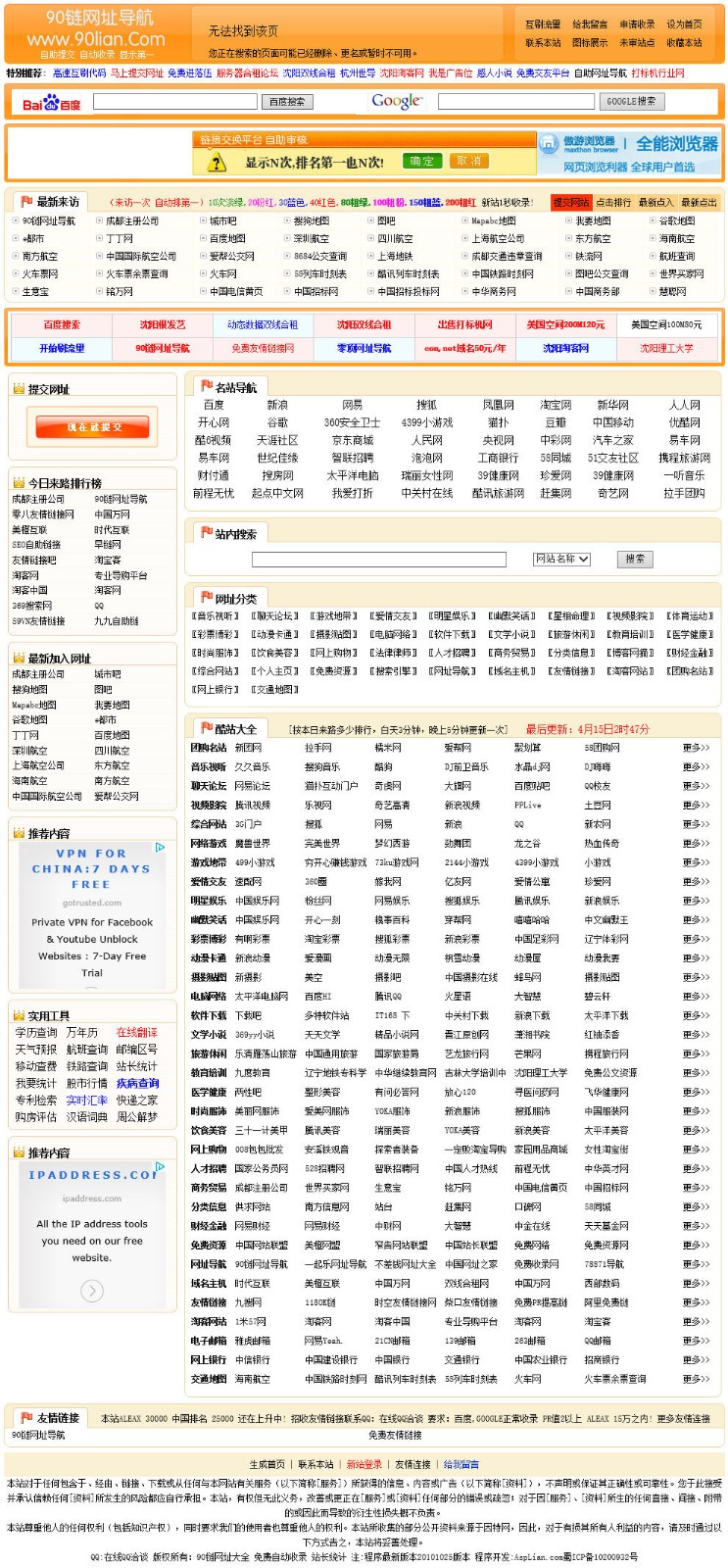The width and height of the screenshot is (728, 1568).
Task: Open the 网站登录 footer link
Action: pyautogui.click(x=364, y=1465)
